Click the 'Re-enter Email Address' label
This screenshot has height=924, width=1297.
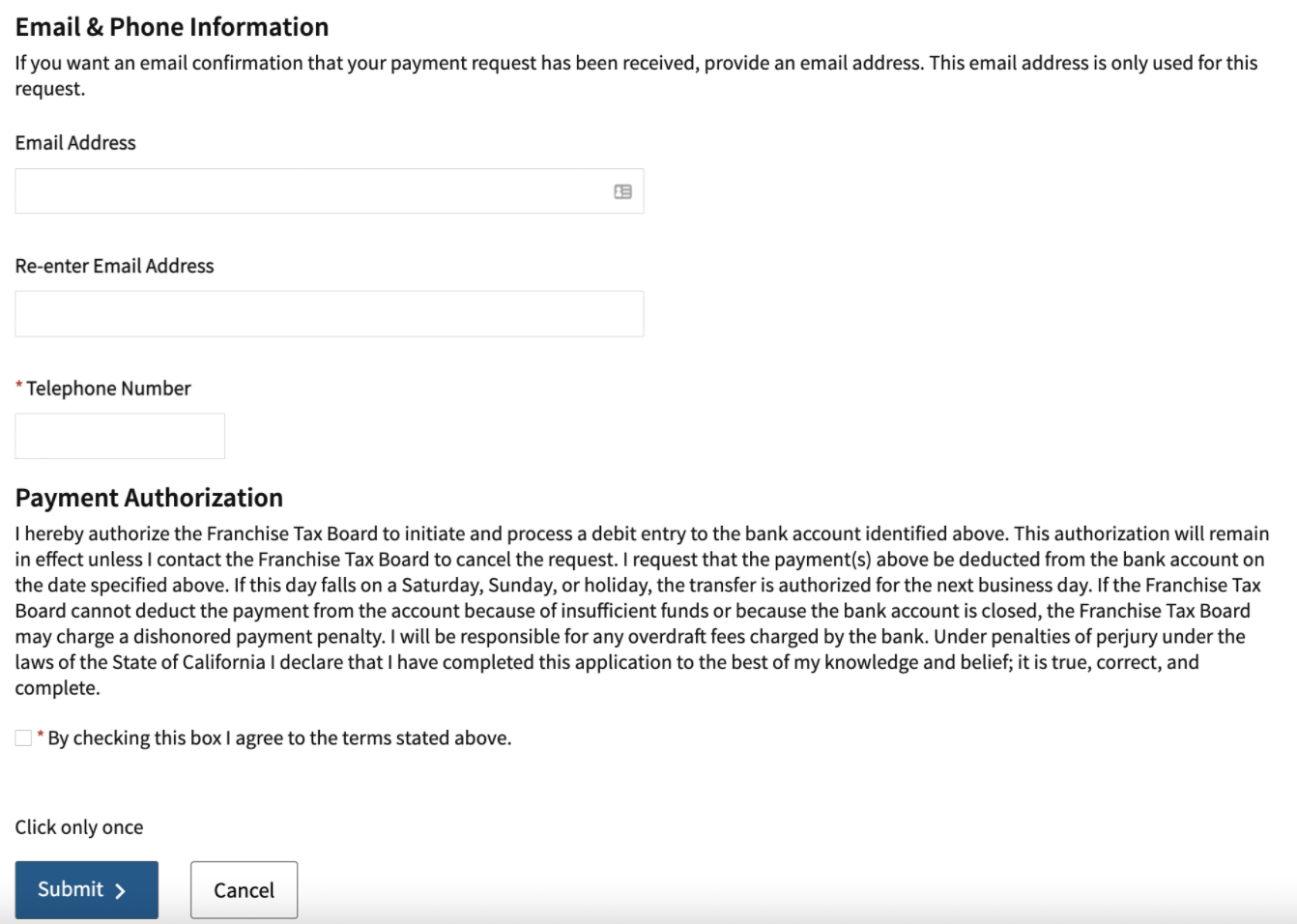tap(114, 266)
